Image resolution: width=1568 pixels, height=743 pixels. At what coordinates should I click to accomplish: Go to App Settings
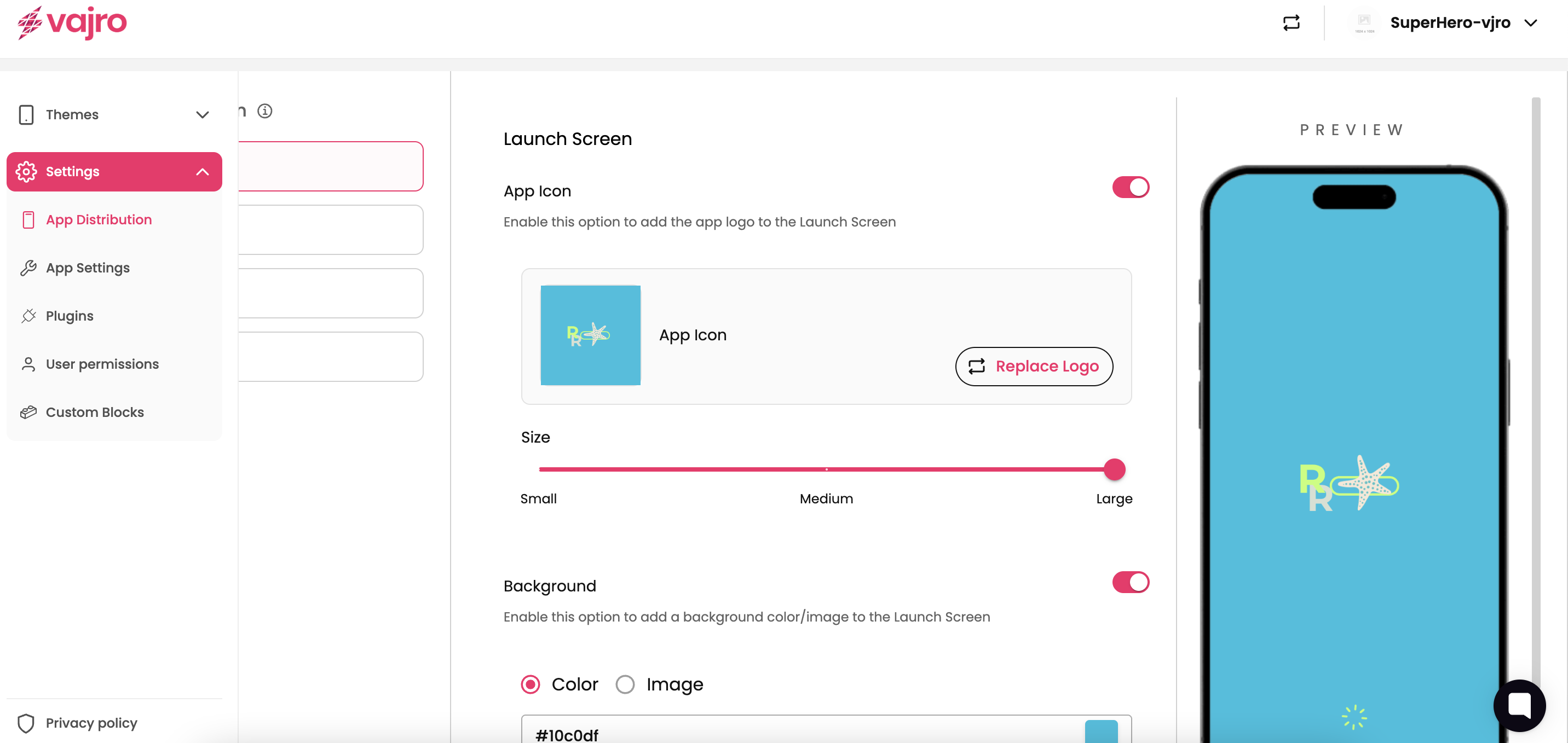[88, 268]
